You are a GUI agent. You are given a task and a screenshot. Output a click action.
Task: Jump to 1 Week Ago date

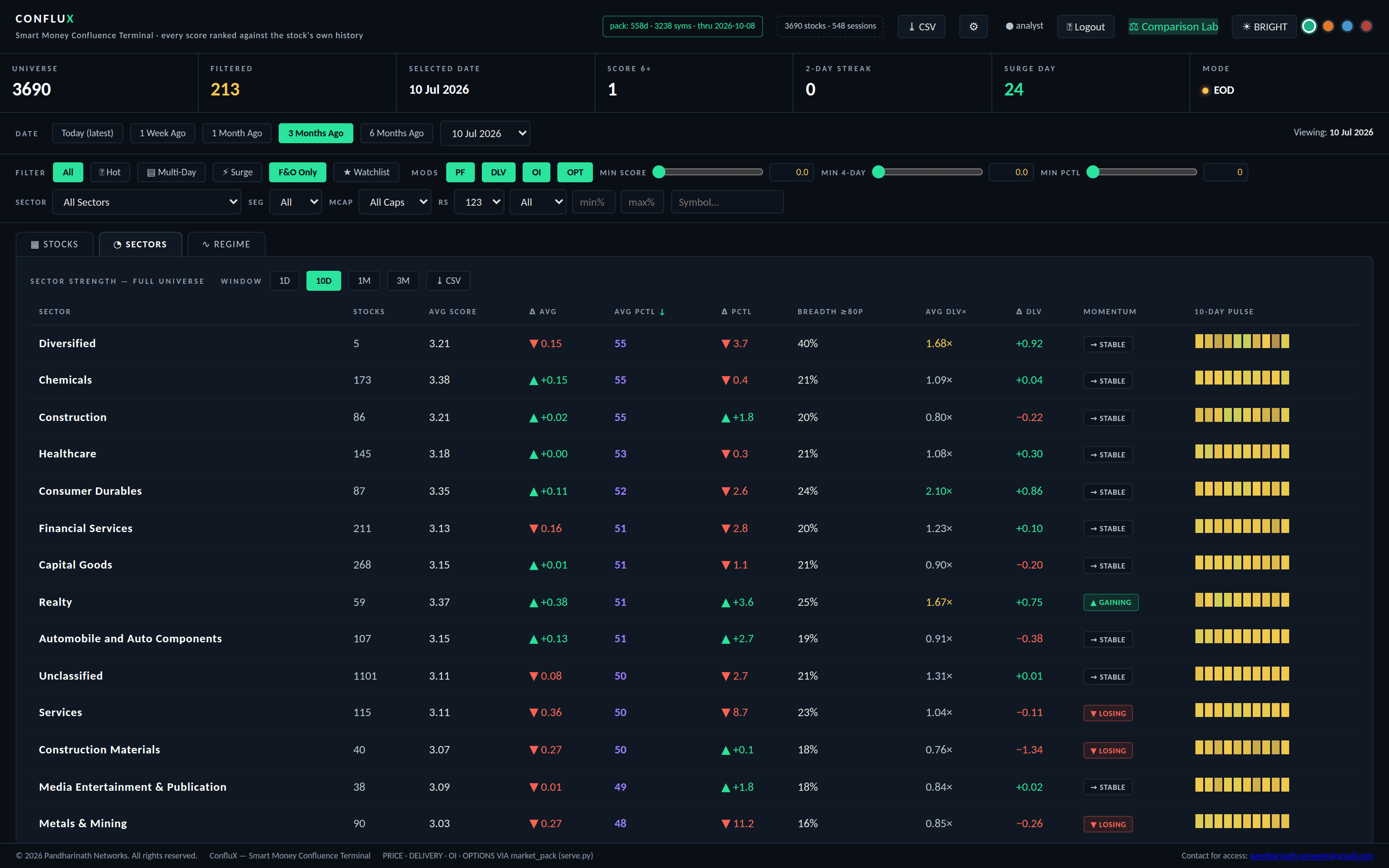(x=162, y=133)
